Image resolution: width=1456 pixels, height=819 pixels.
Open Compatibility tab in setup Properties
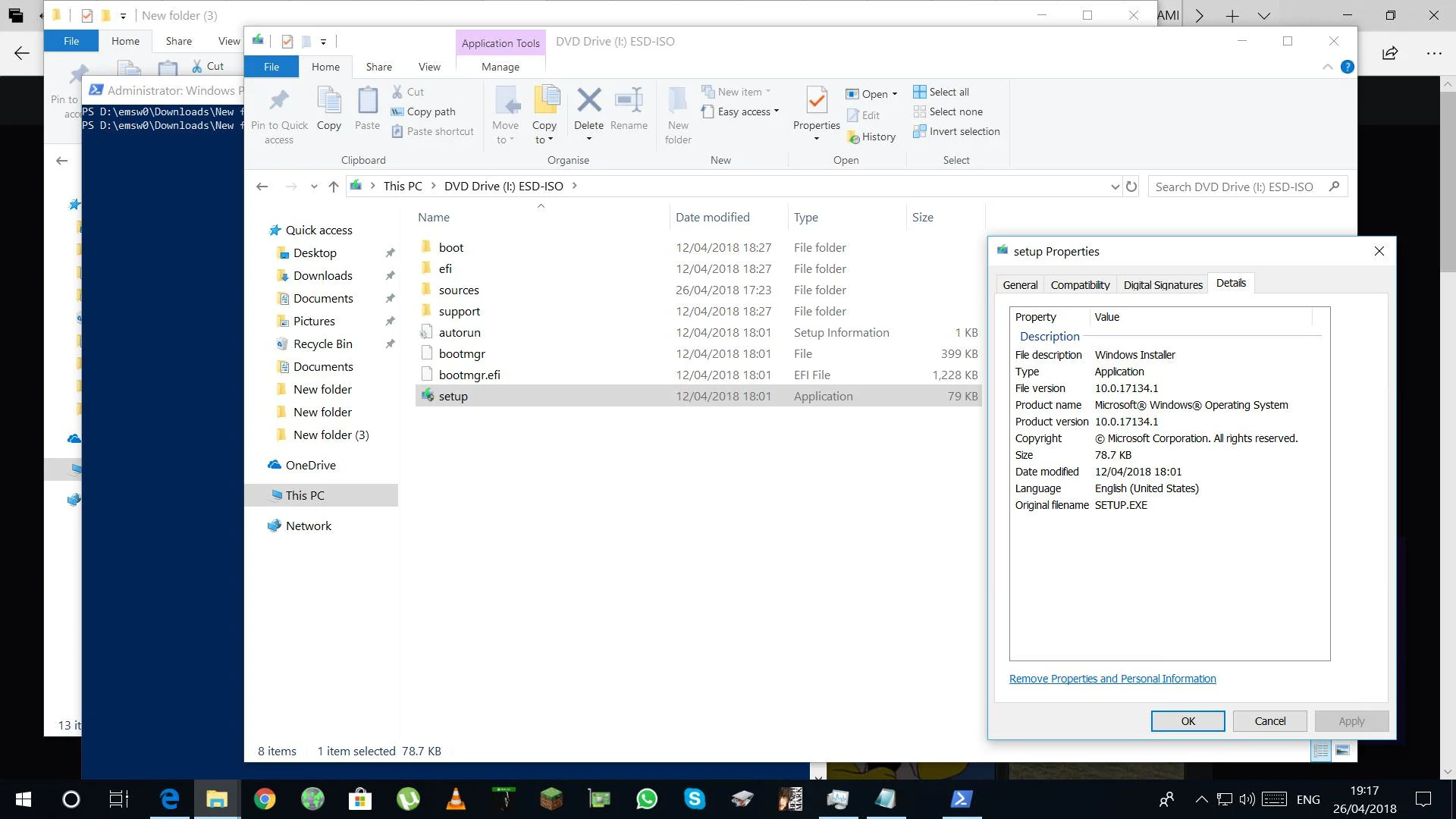[1080, 285]
